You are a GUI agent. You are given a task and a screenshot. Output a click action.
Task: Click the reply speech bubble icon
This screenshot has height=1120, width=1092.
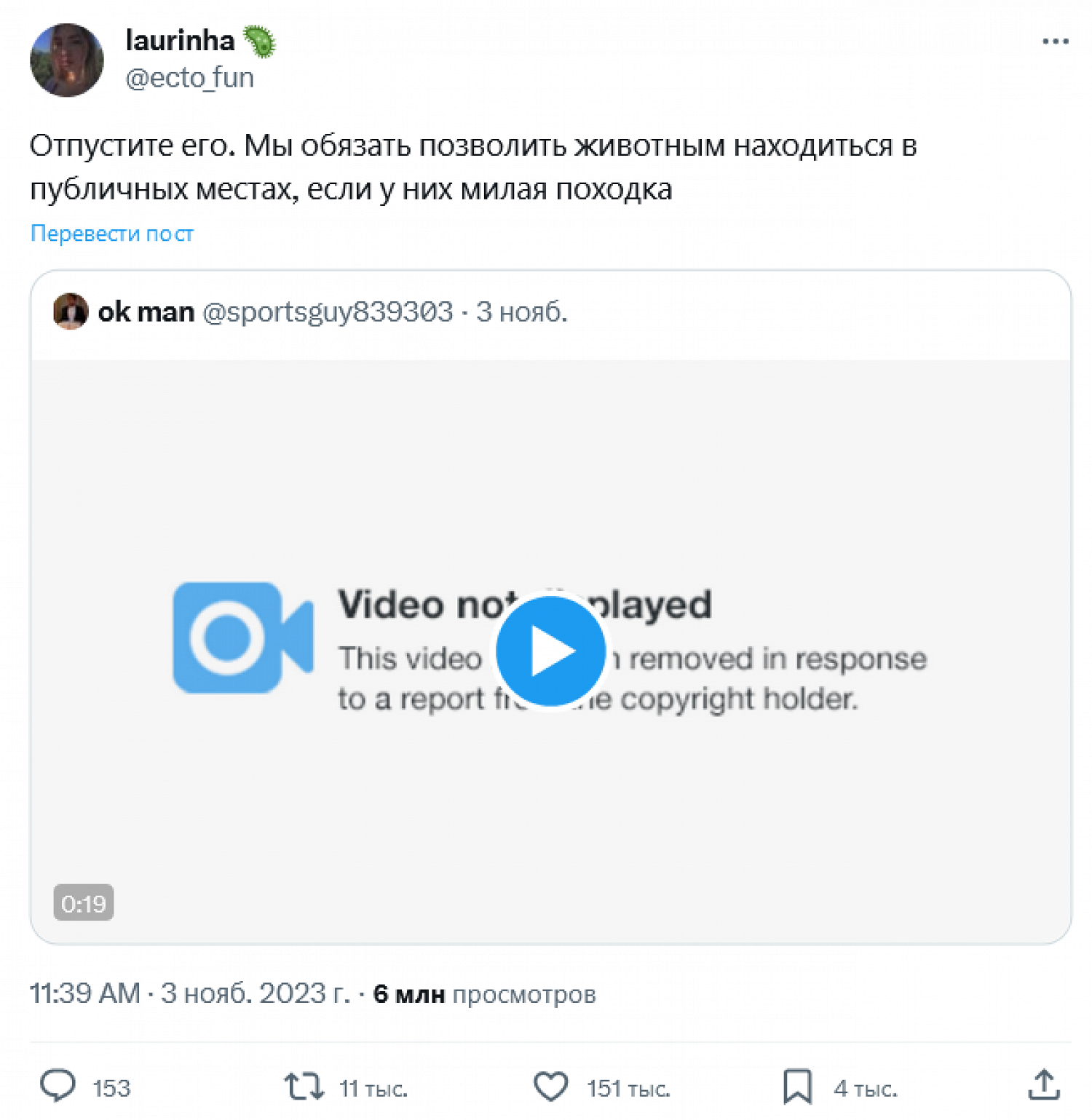tap(58, 1087)
